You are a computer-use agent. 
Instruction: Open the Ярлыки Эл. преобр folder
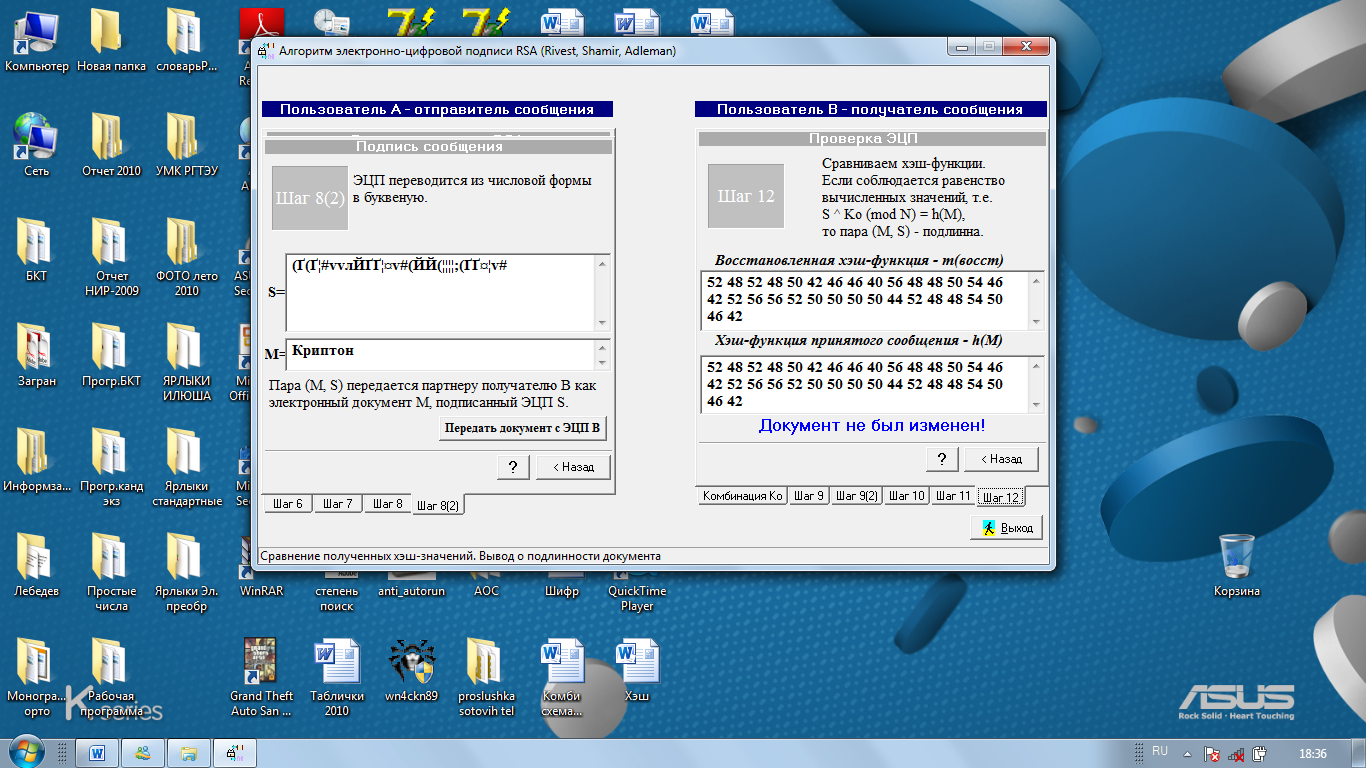pos(187,572)
